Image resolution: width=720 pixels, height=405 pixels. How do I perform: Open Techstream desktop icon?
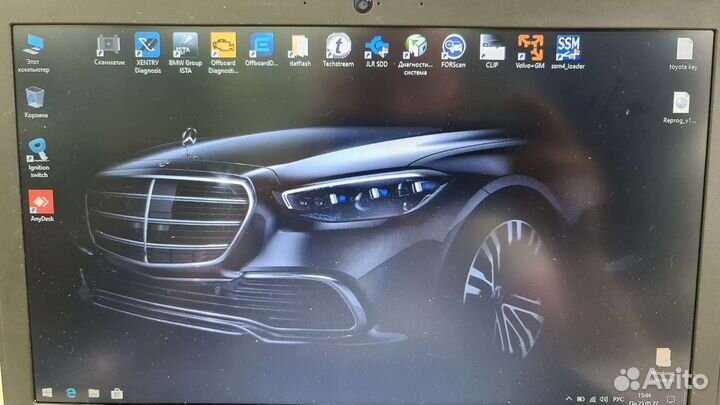pos(338,47)
